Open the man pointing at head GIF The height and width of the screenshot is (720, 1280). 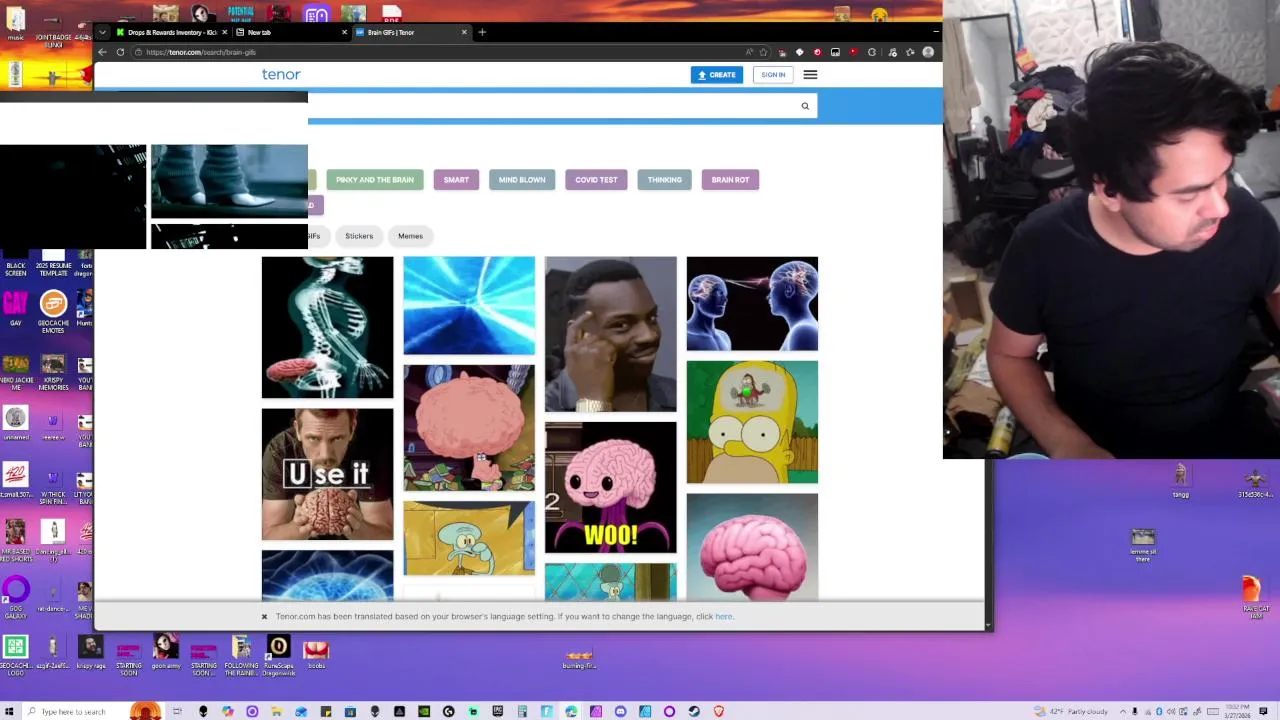[x=610, y=334]
